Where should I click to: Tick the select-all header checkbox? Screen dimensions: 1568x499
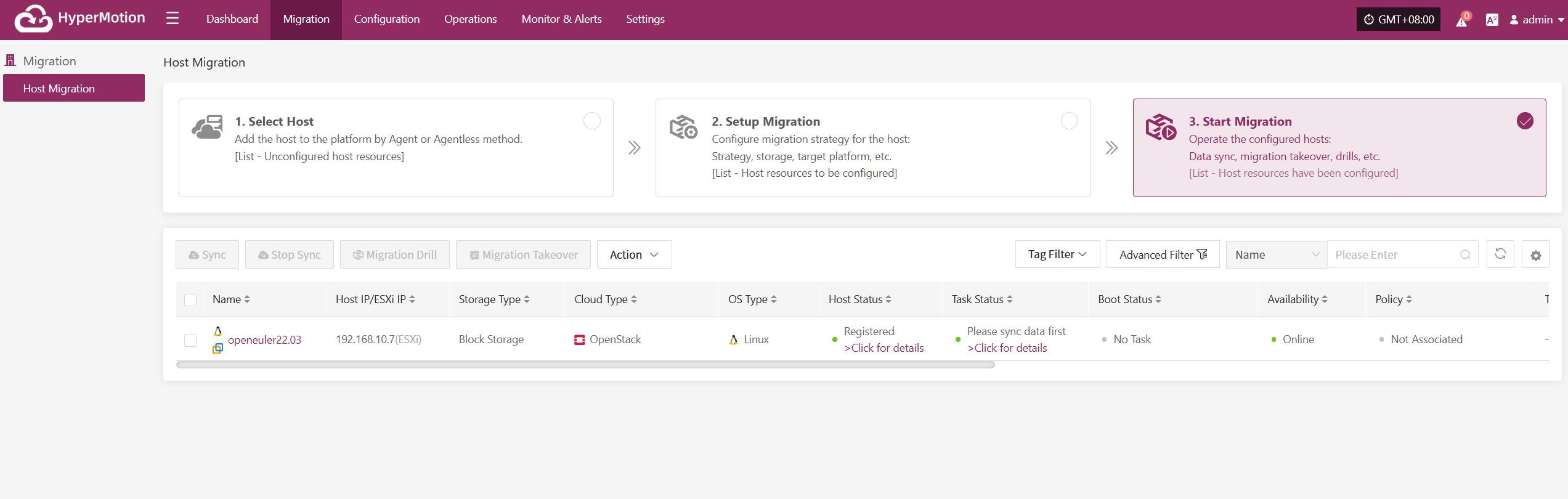[190, 300]
